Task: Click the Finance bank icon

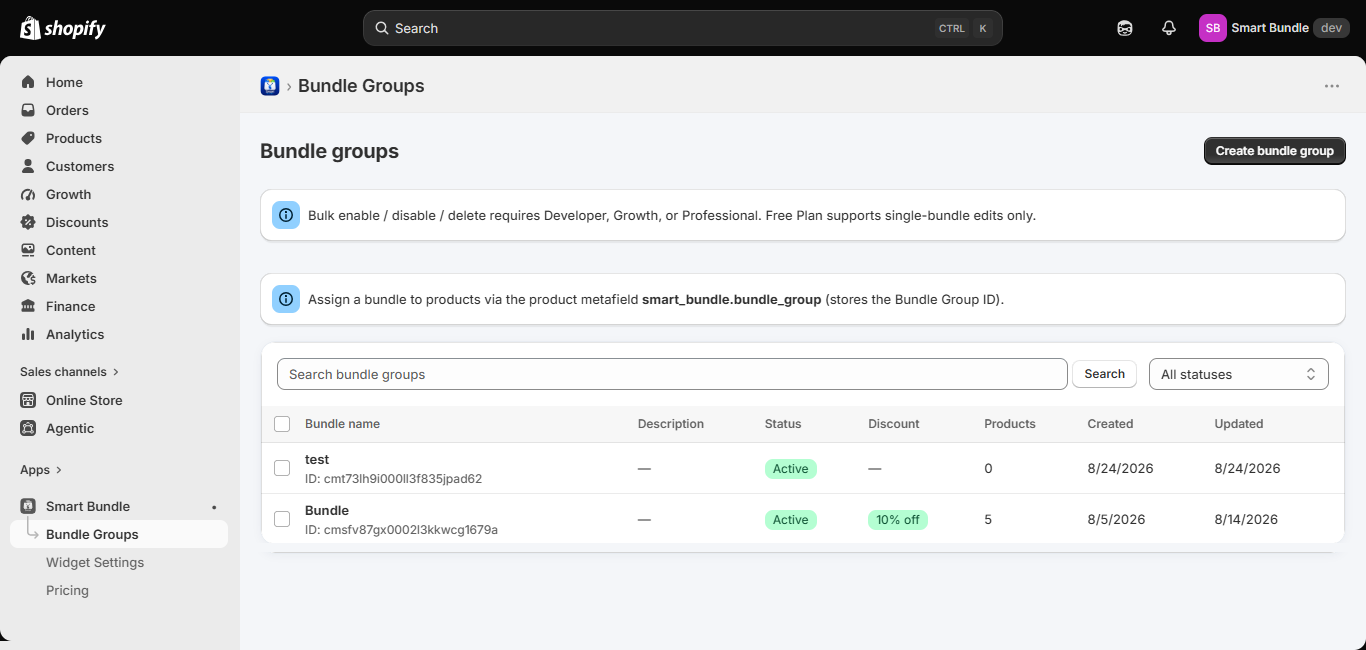Action: 28,306
